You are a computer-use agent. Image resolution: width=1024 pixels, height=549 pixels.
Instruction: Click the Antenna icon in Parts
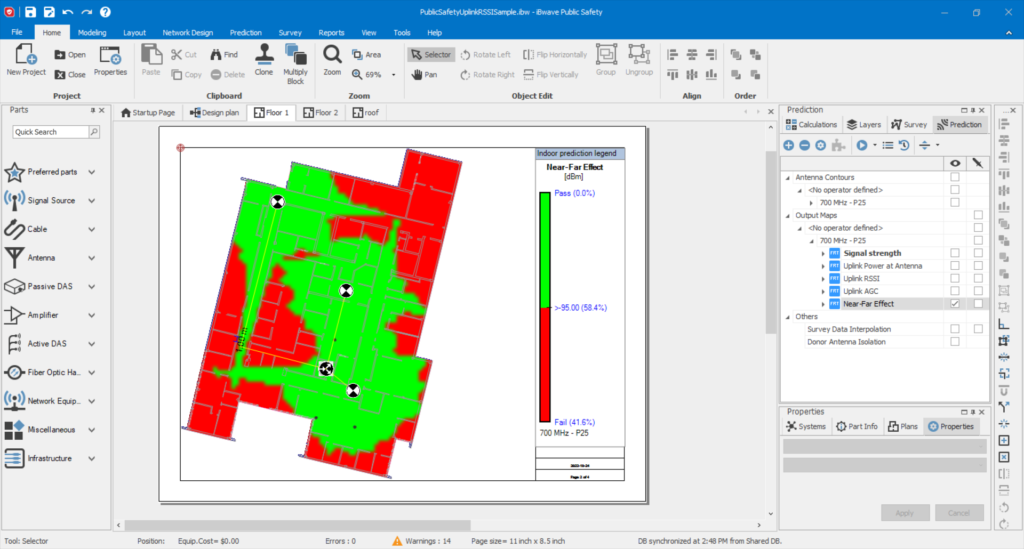15,257
